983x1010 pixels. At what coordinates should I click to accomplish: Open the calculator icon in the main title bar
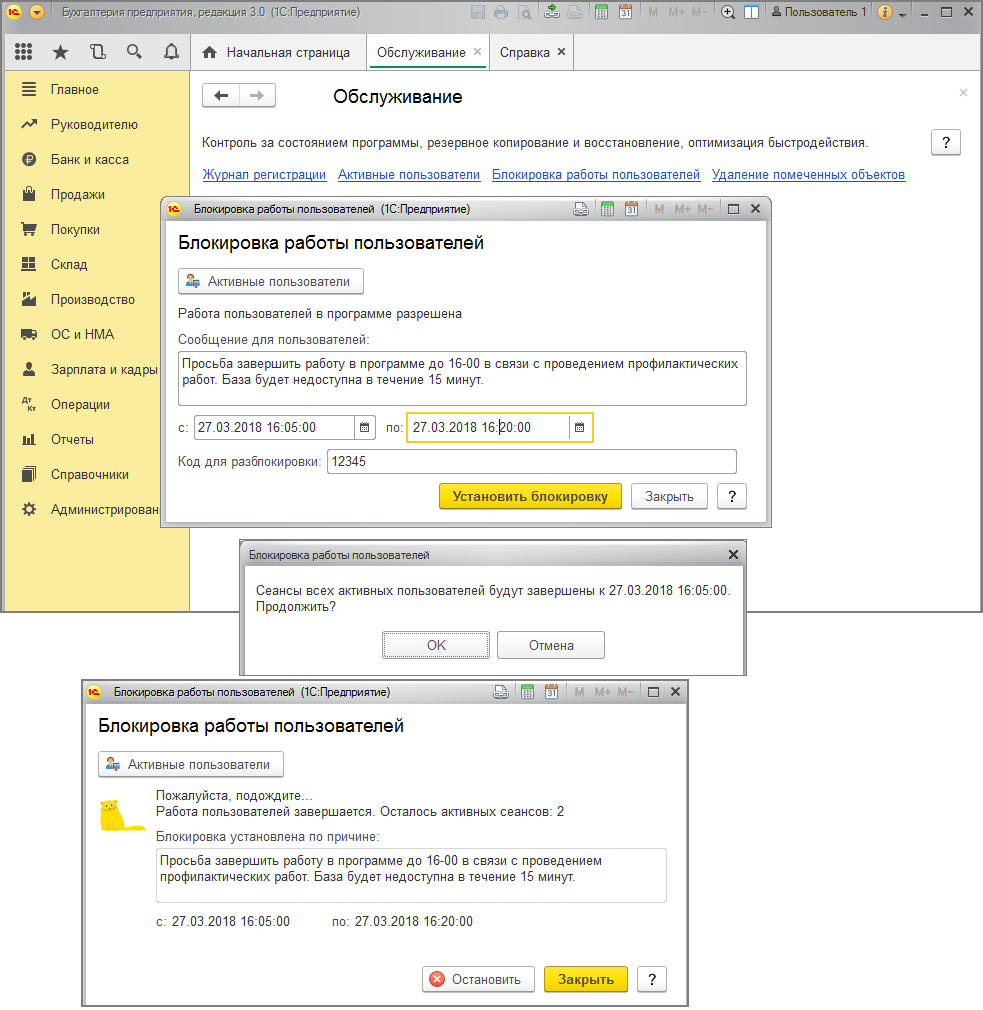point(601,13)
